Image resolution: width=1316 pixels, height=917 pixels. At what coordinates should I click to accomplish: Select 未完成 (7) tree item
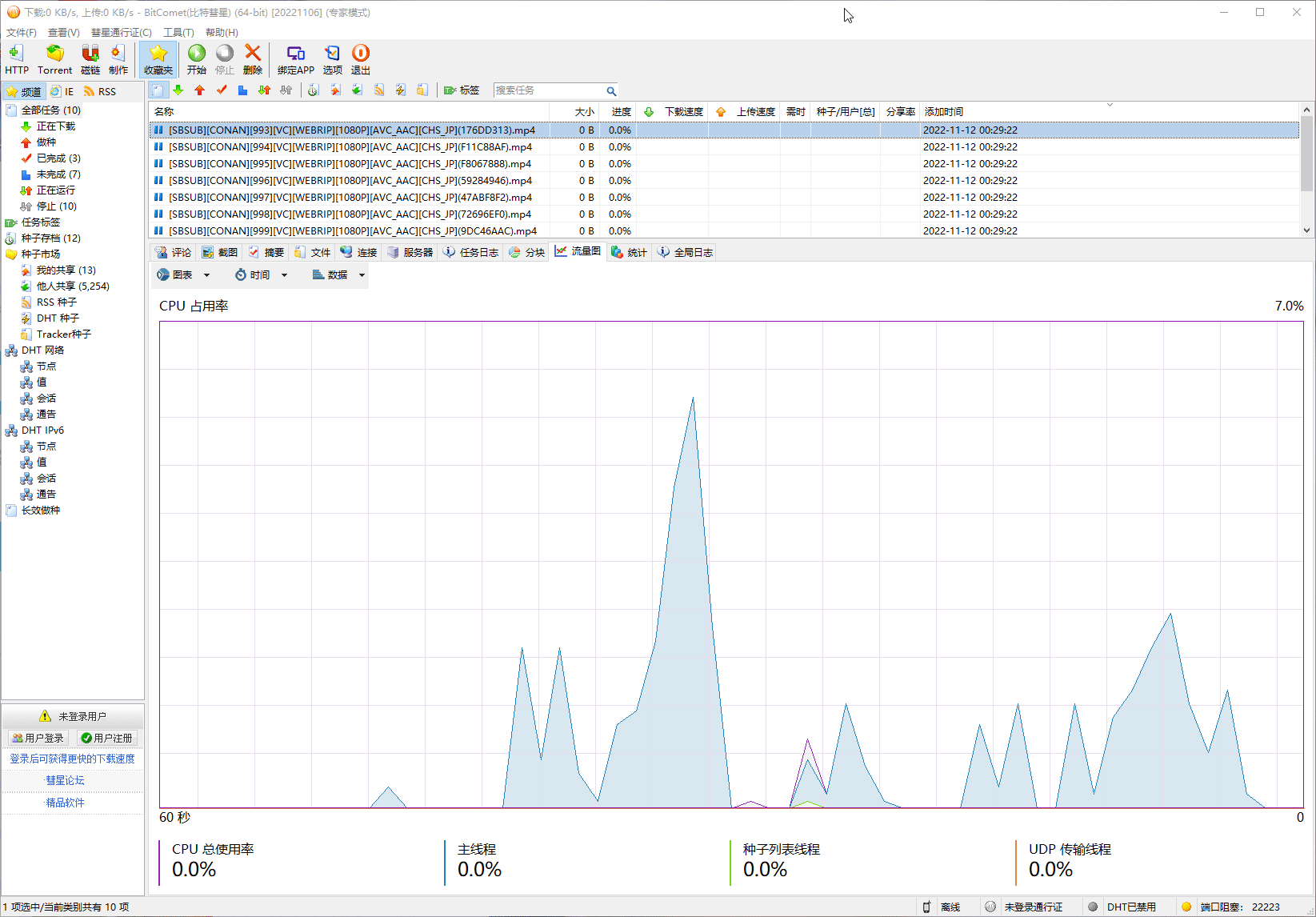coord(58,174)
